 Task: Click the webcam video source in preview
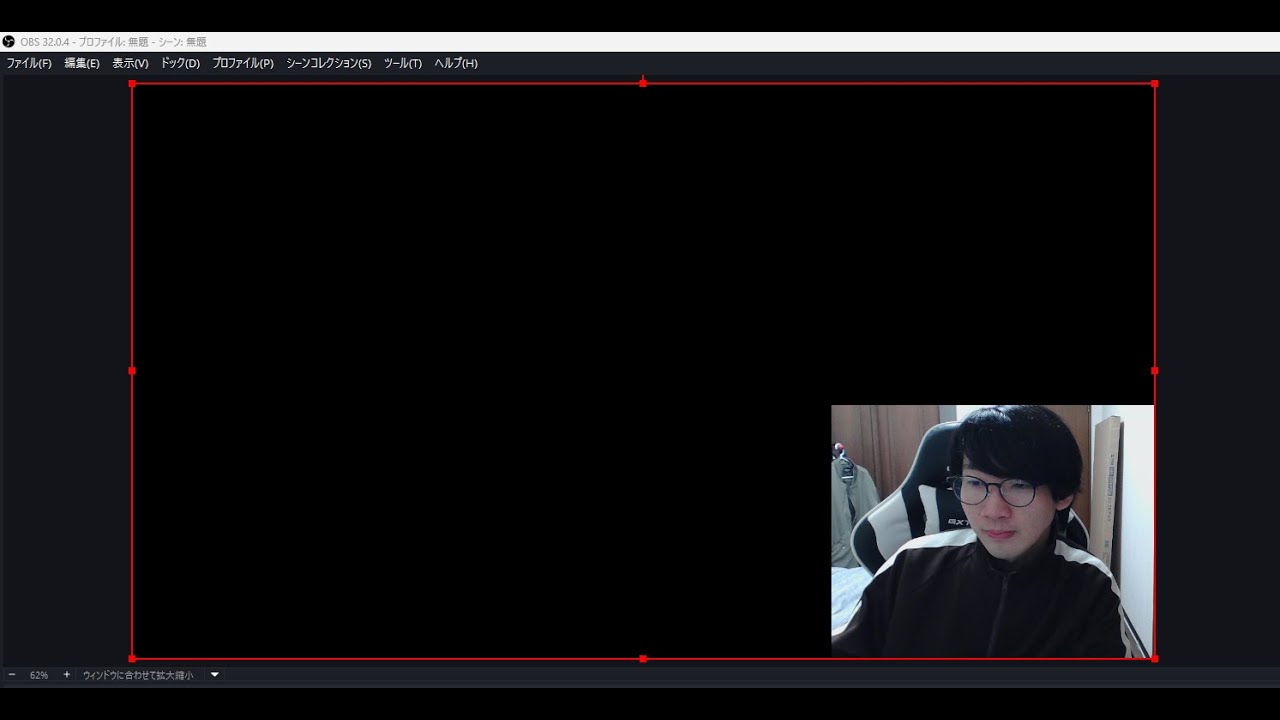pos(992,531)
